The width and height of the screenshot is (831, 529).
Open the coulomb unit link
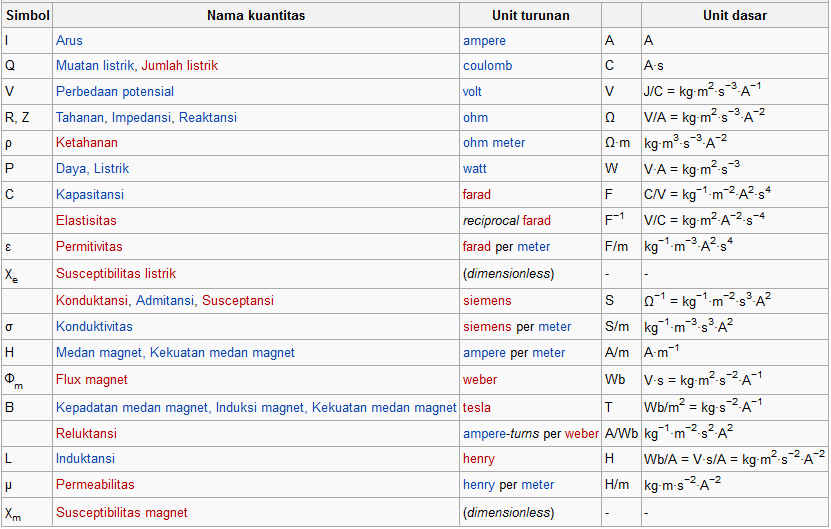point(487,66)
